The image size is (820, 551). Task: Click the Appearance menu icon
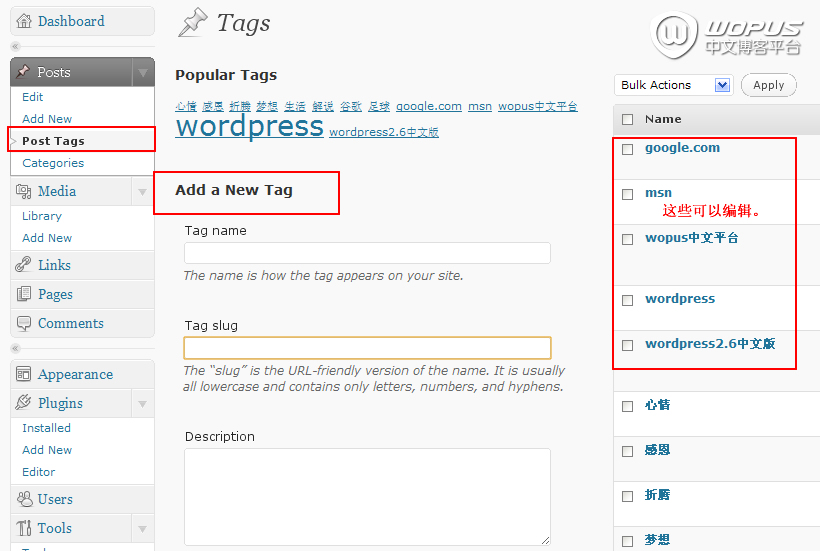coord(23,374)
